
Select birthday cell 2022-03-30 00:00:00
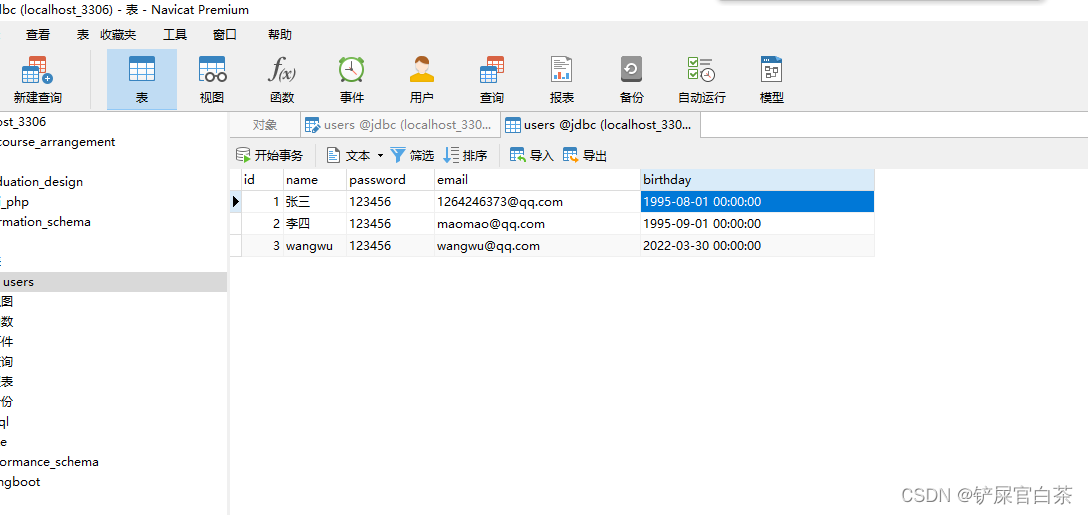tap(758, 246)
